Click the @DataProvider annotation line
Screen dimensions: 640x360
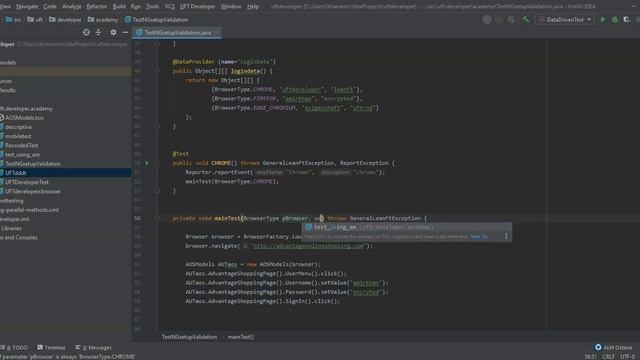coord(224,62)
